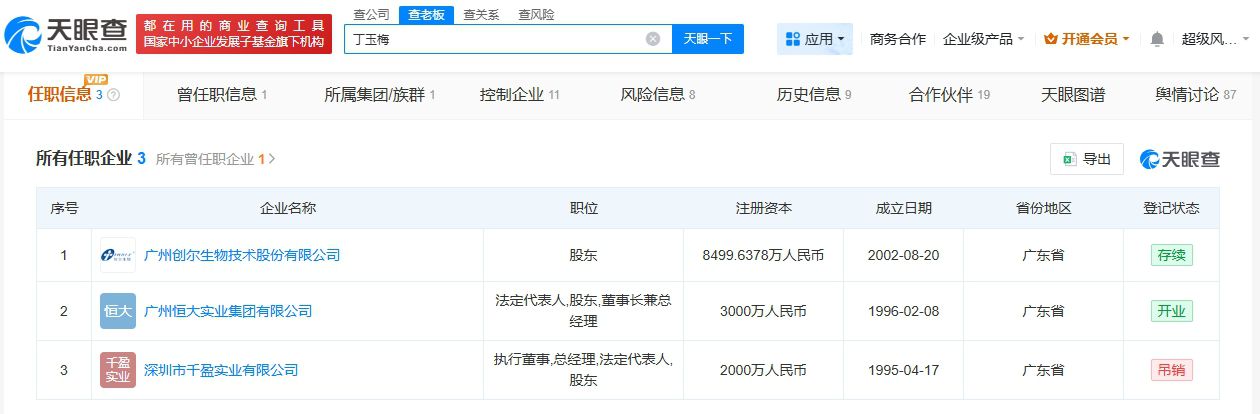Open the 控制企业 tab
The height and width of the screenshot is (414, 1260).
[x=520, y=95]
